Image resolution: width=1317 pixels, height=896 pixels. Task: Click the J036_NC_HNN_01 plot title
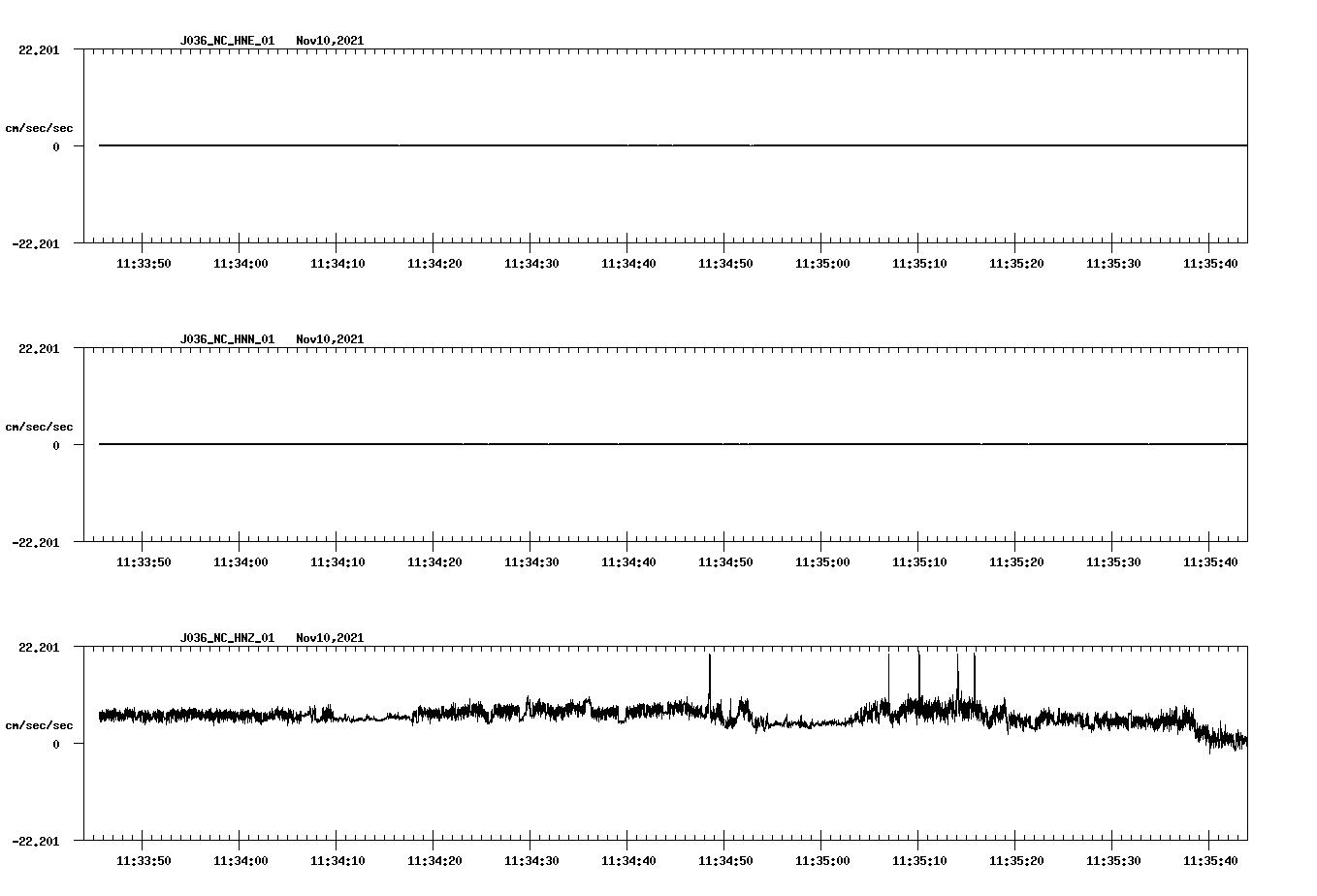(x=227, y=339)
